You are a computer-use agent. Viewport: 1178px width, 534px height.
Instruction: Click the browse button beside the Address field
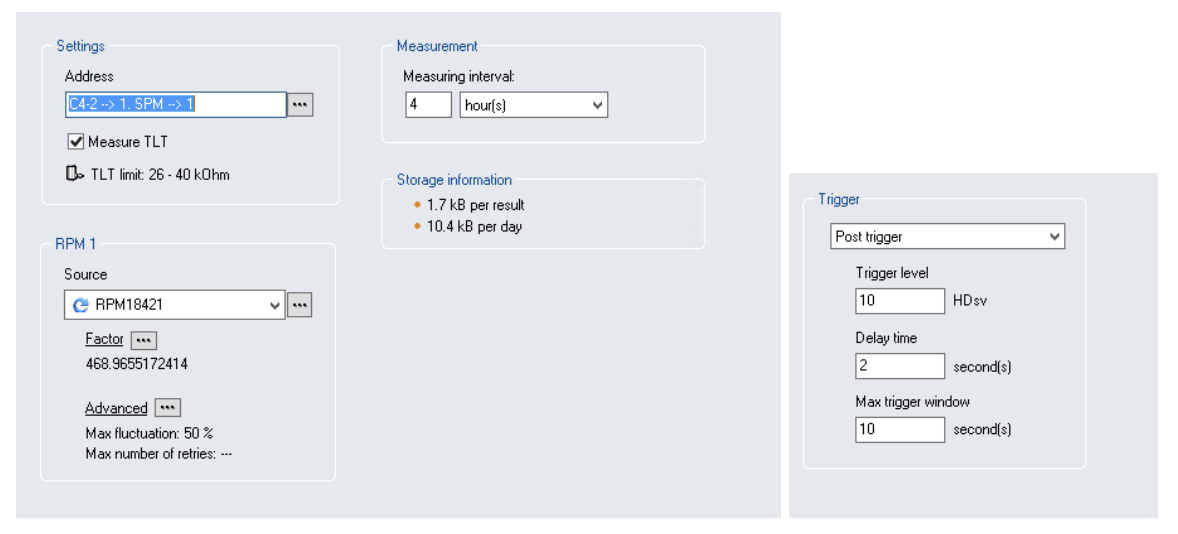tap(300, 104)
